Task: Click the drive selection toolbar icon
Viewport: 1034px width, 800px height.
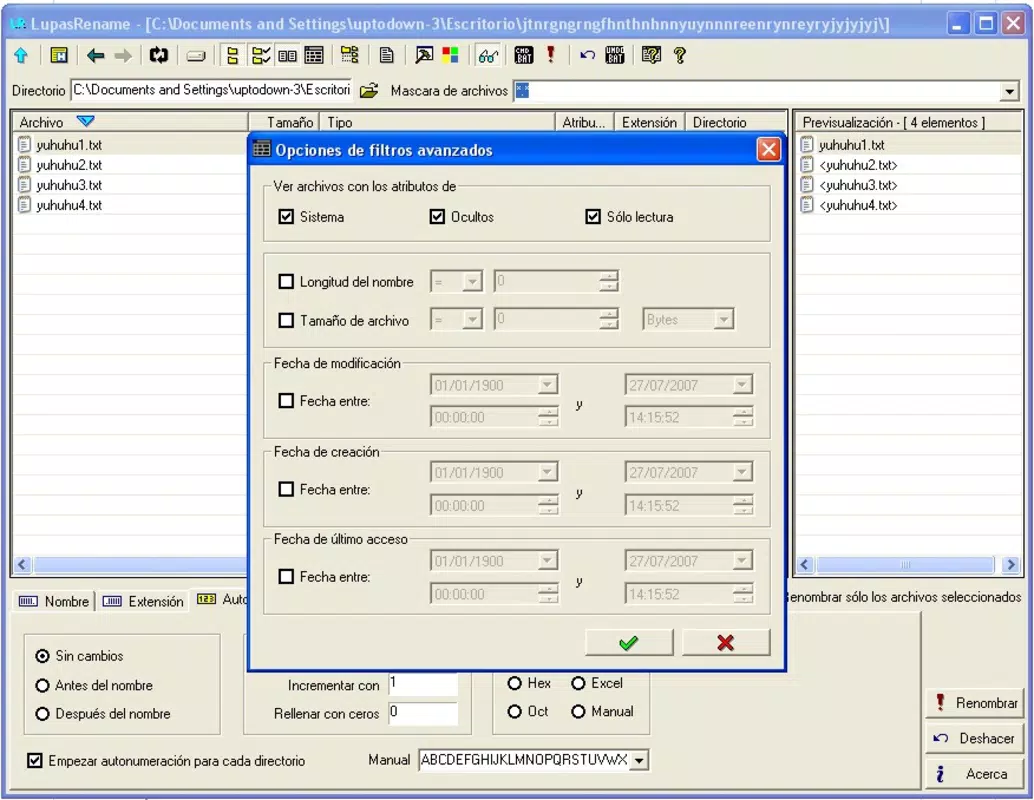Action: (x=196, y=56)
